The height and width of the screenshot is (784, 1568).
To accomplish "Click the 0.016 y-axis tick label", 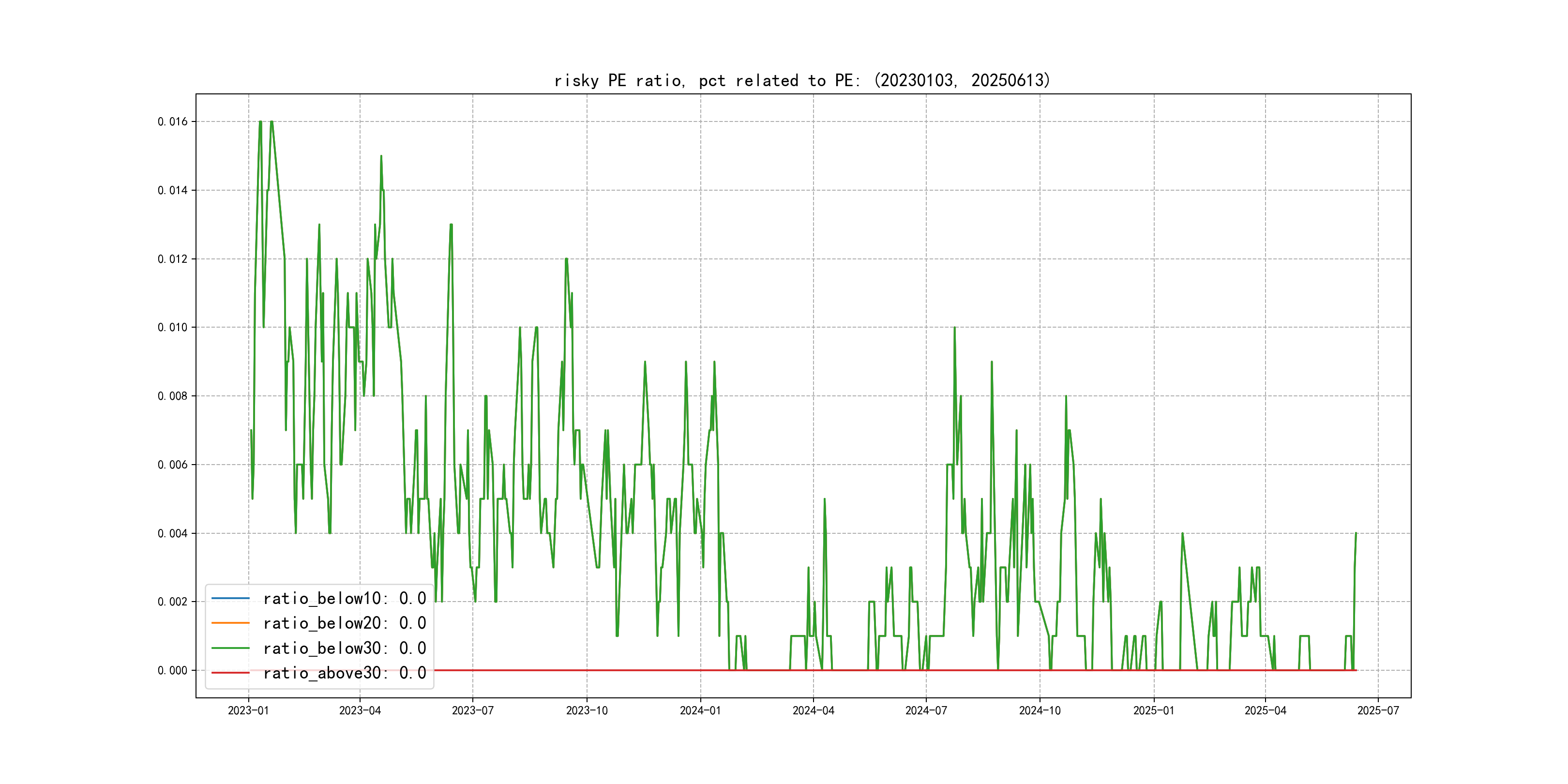I will [172, 122].
